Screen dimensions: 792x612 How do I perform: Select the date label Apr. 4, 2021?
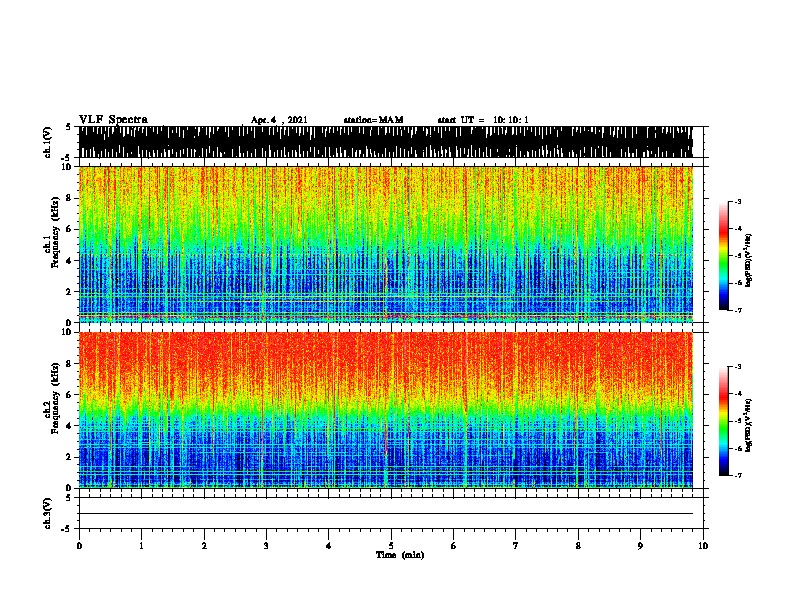[279, 120]
